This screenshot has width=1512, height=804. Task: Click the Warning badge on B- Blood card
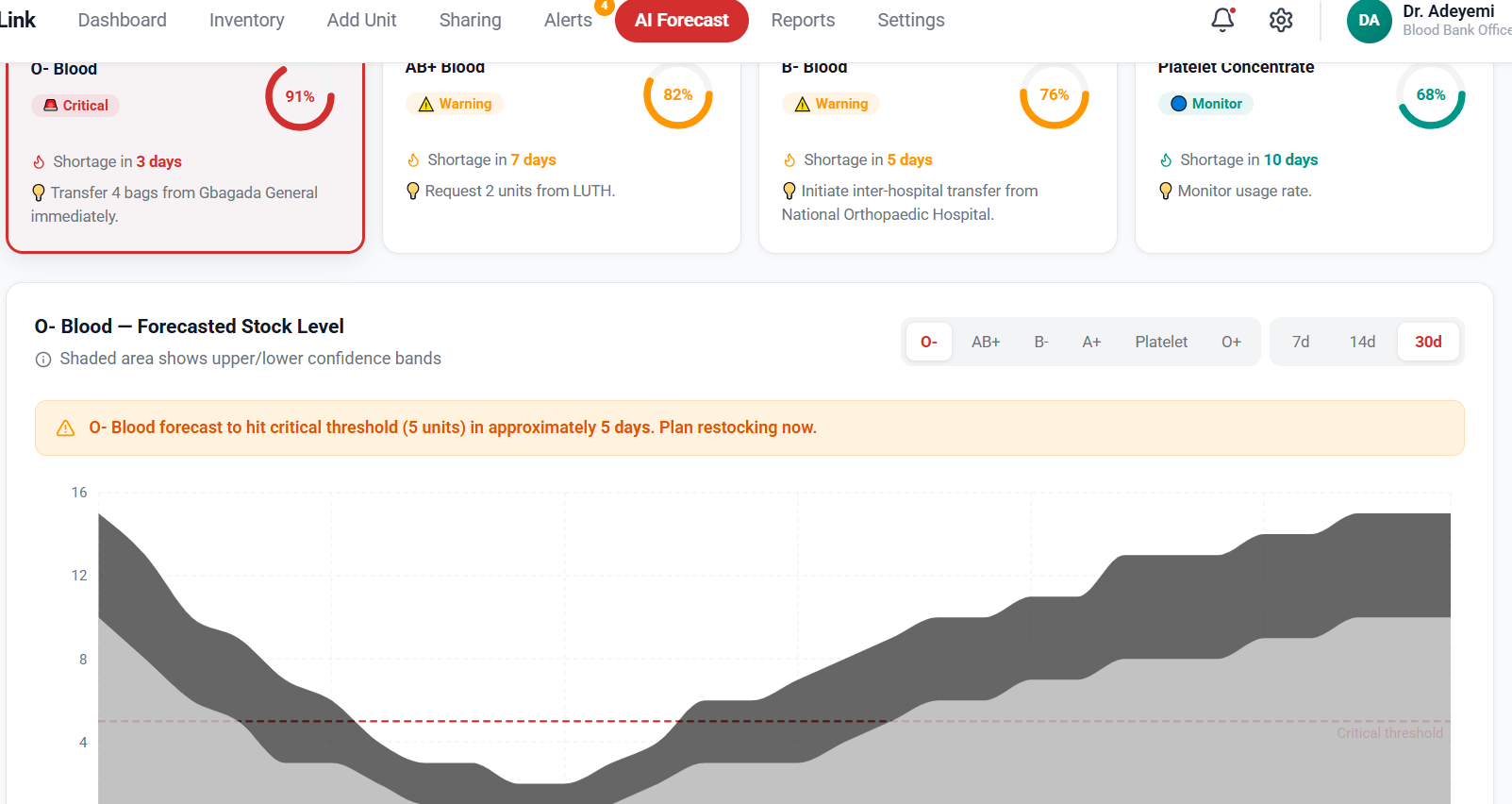point(831,104)
